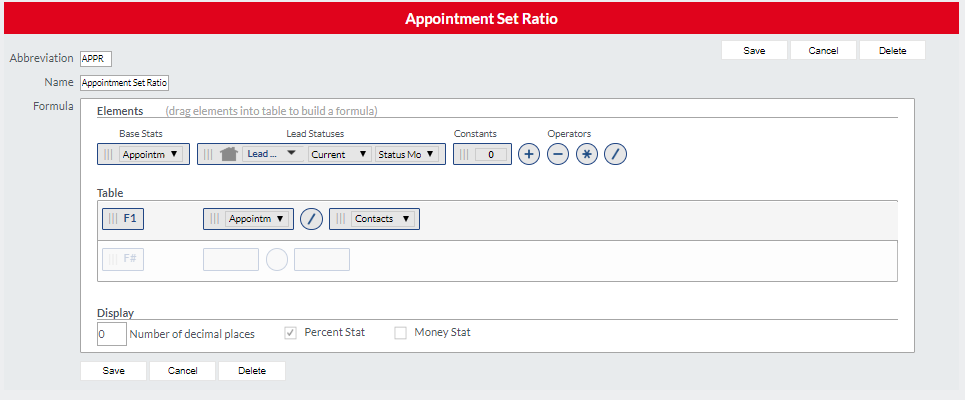
Task: Click the Formula label
Action: (53, 106)
